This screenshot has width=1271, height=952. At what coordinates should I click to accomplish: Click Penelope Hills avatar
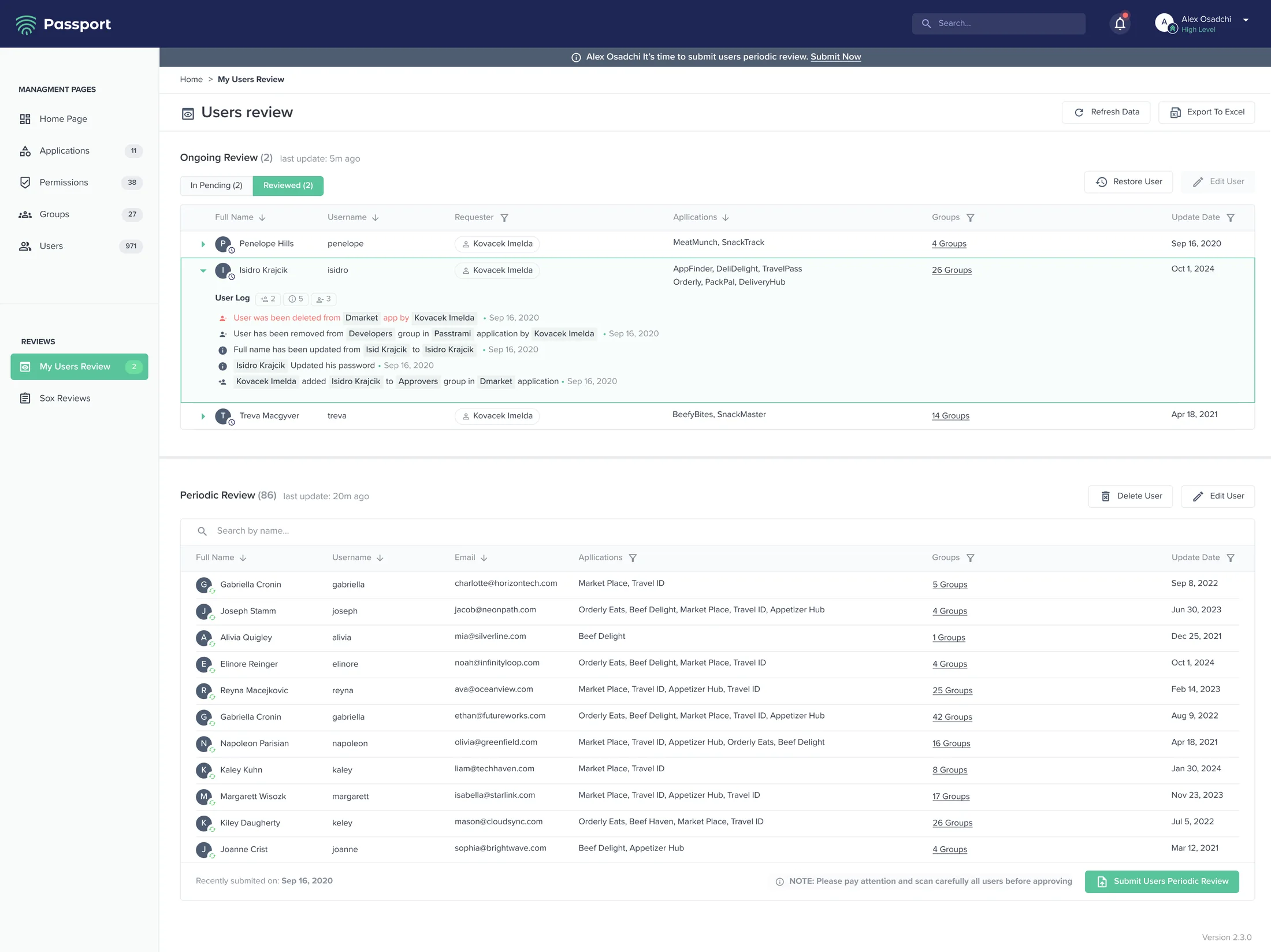click(x=223, y=244)
